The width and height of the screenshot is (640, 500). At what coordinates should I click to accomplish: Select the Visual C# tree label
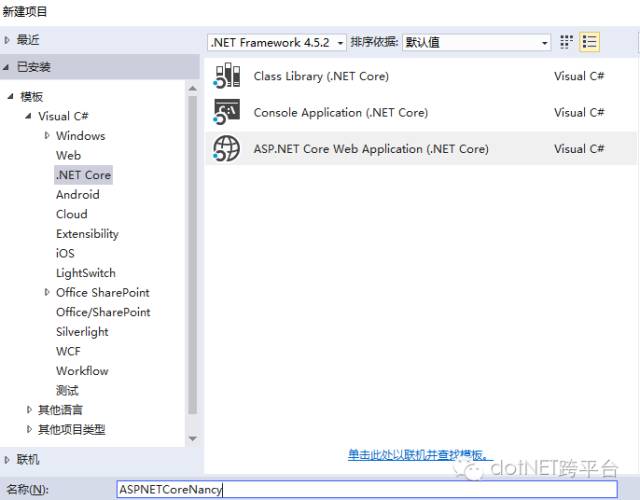pos(63,116)
